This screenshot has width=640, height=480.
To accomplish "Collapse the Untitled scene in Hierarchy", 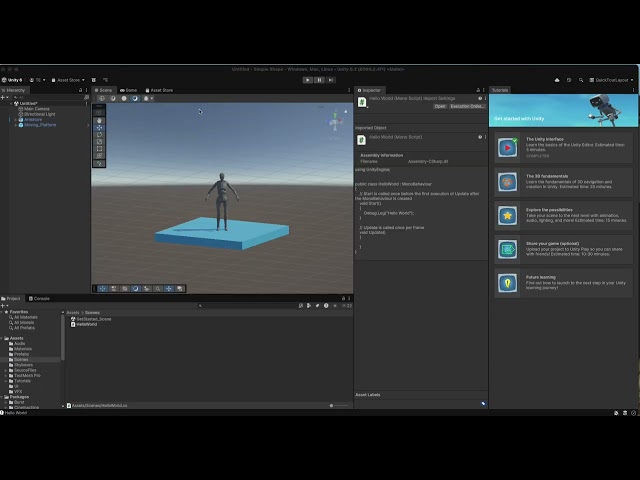I will click(11, 104).
